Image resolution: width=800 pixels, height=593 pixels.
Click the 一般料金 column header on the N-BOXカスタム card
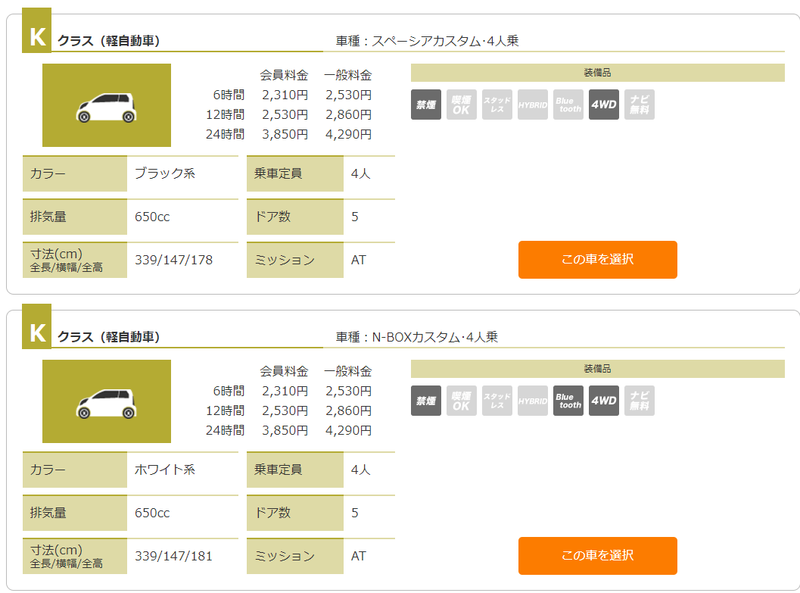click(348, 371)
